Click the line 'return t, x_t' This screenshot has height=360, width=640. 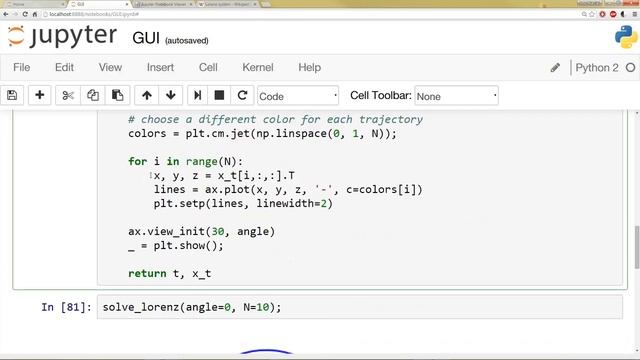[169, 273]
